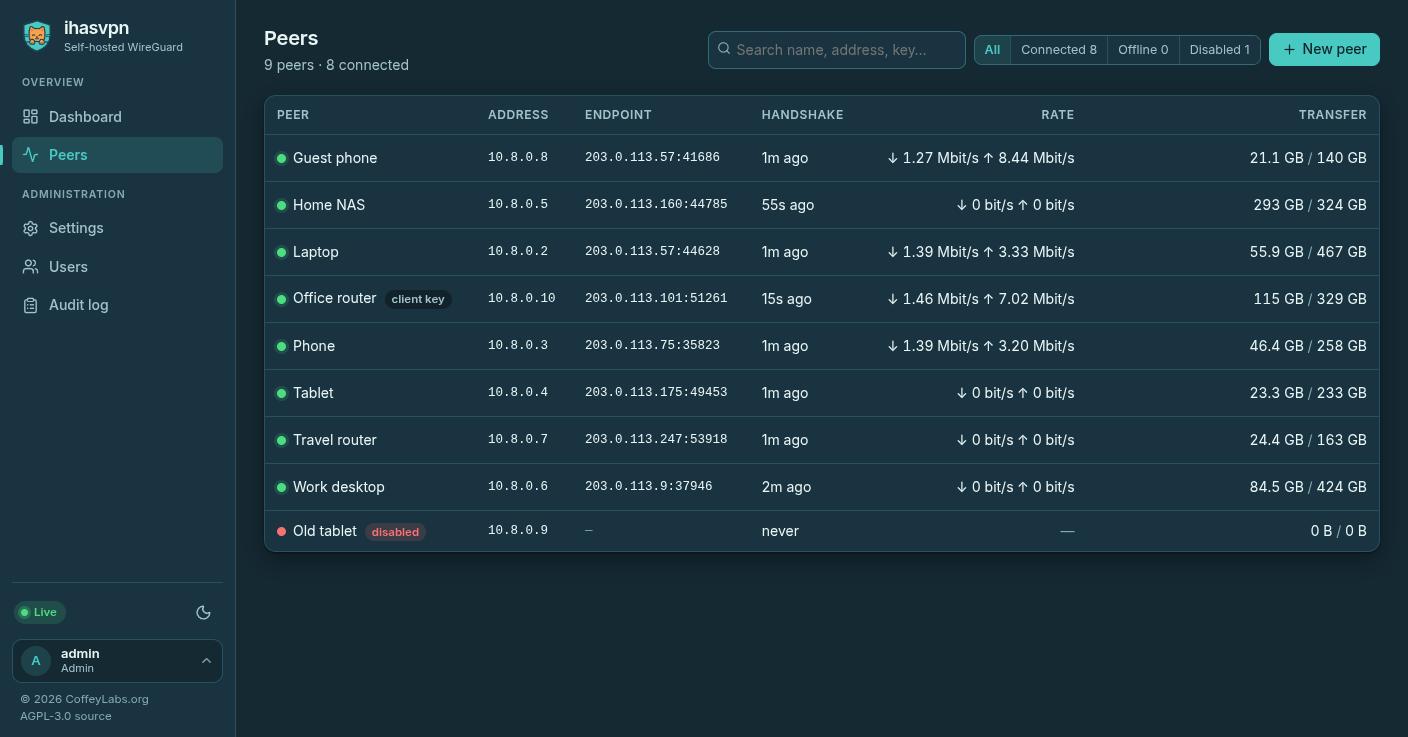
Task: Open the Work desktop peer
Action: coord(339,487)
